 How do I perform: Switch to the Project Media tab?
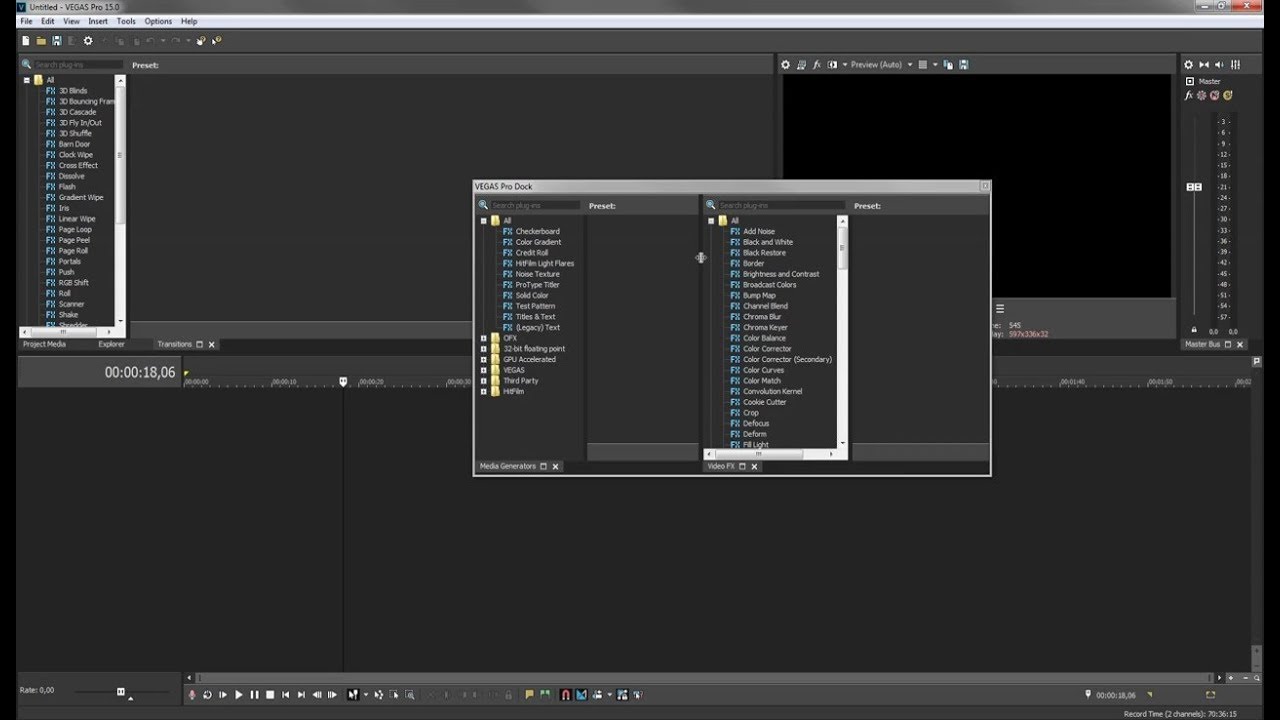[44, 344]
